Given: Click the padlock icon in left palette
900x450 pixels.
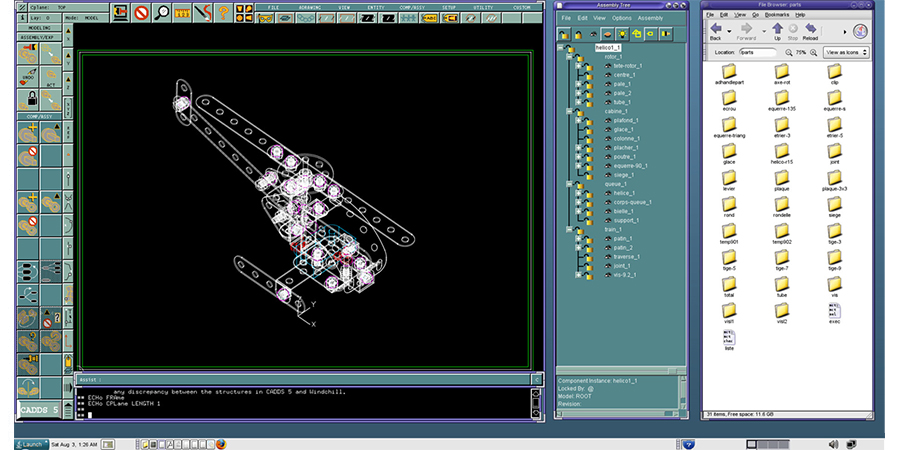Looking at the screenshot, I should [31, 99].
